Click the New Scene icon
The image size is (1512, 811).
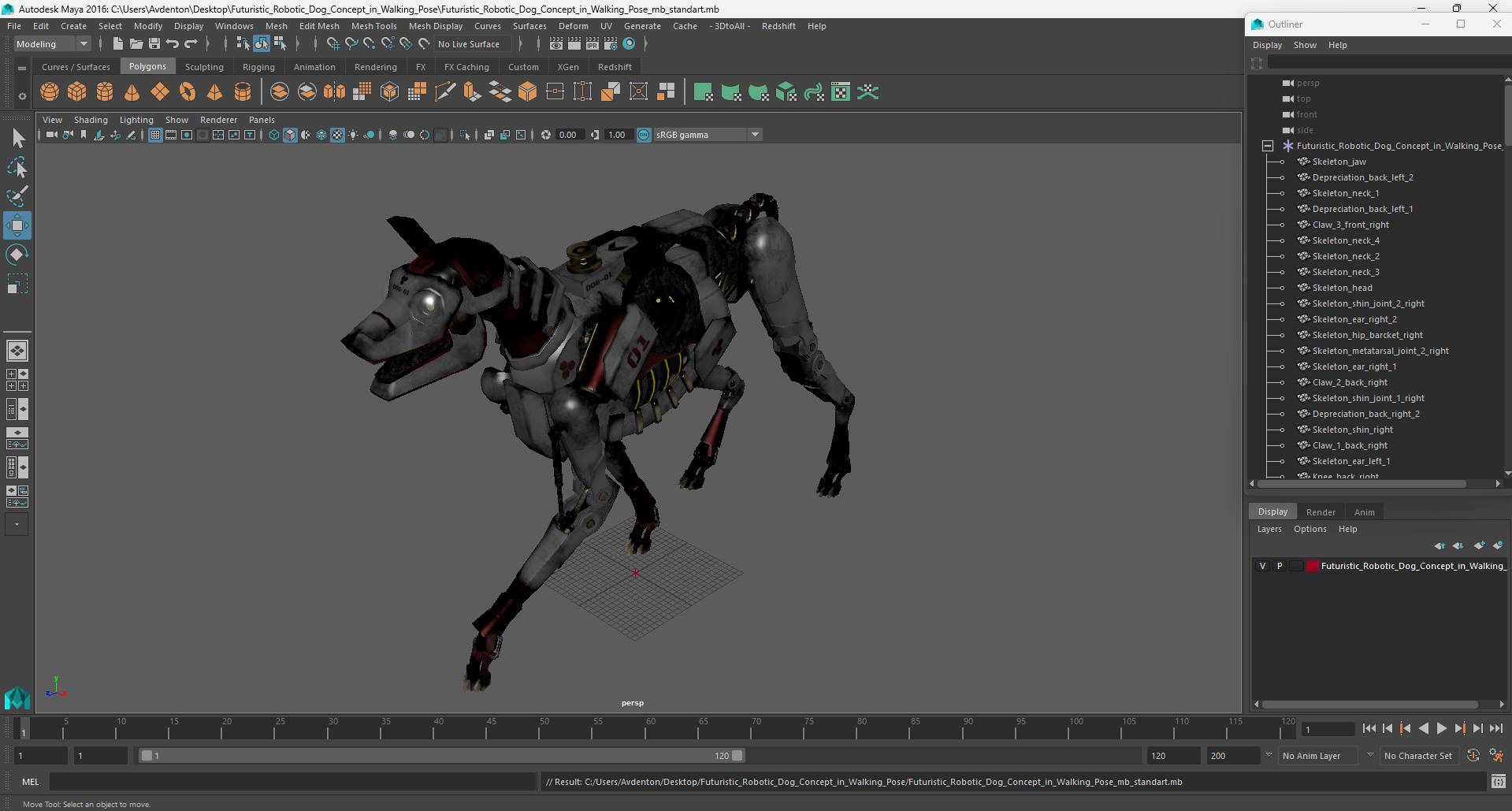tap(117, 44)
